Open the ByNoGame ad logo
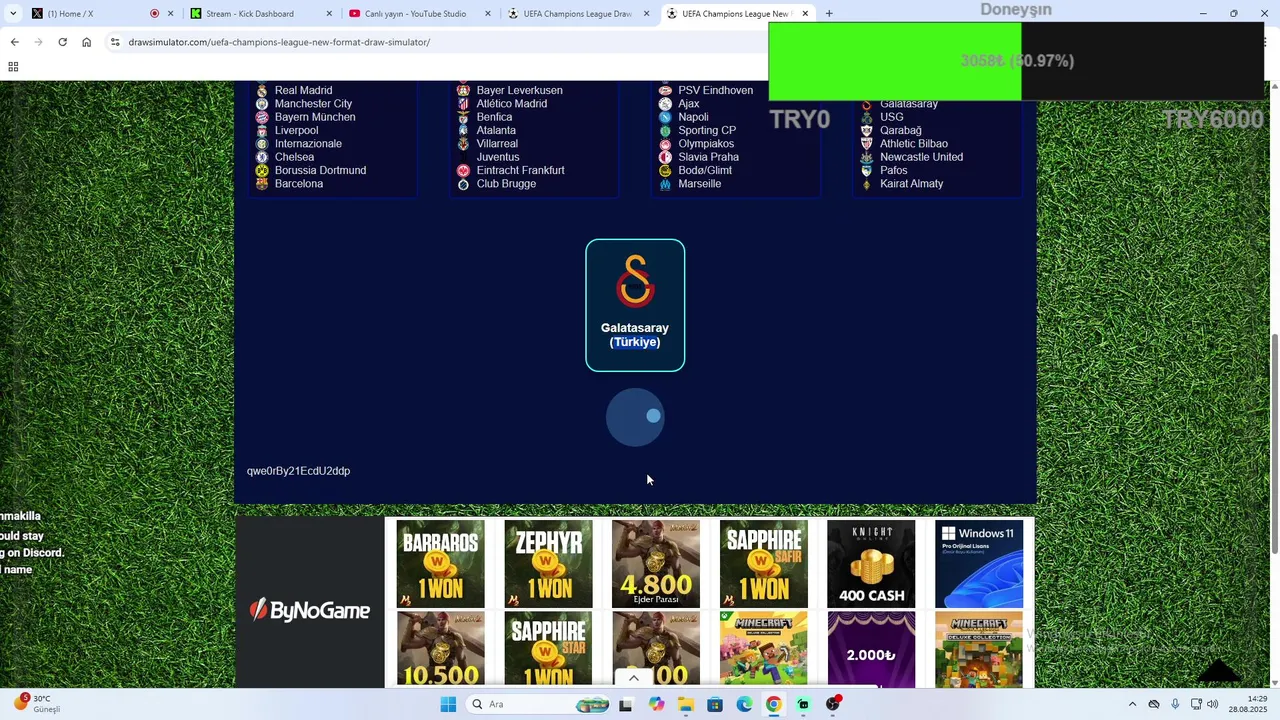1280x720 pixels. [x=310, y=609]
